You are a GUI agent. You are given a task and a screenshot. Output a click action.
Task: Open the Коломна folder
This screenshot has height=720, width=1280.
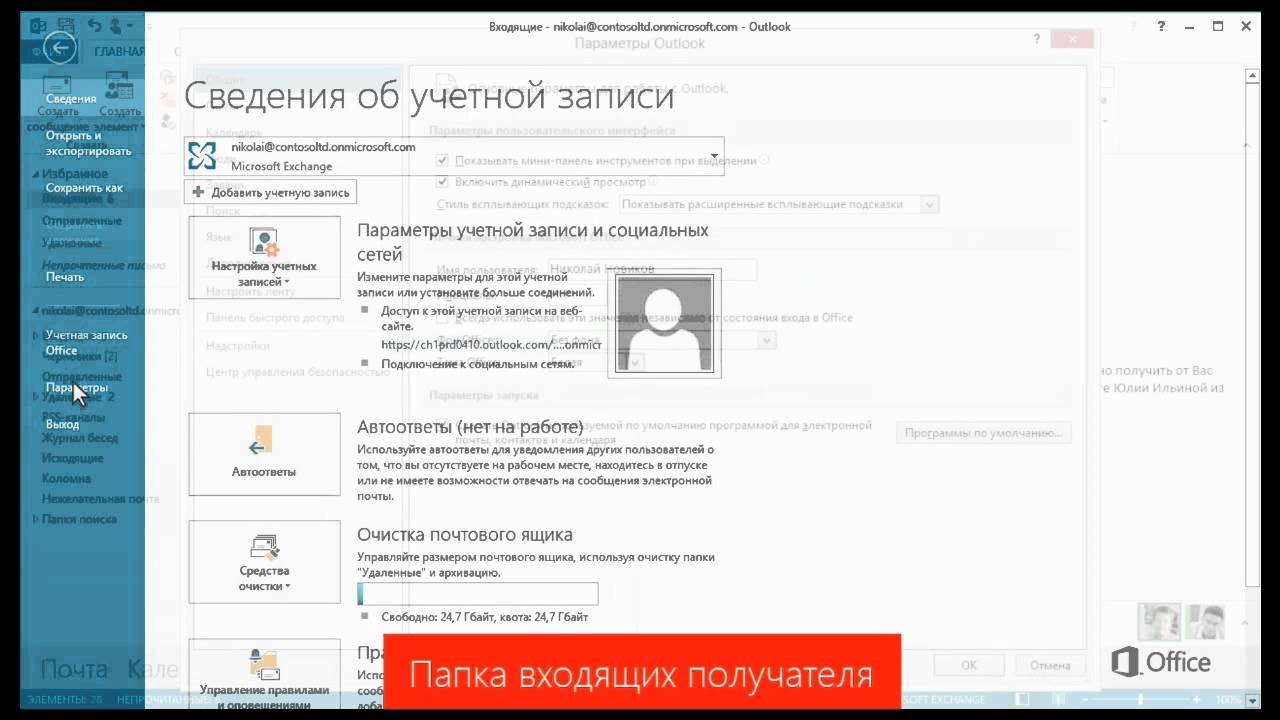[66, 478]
